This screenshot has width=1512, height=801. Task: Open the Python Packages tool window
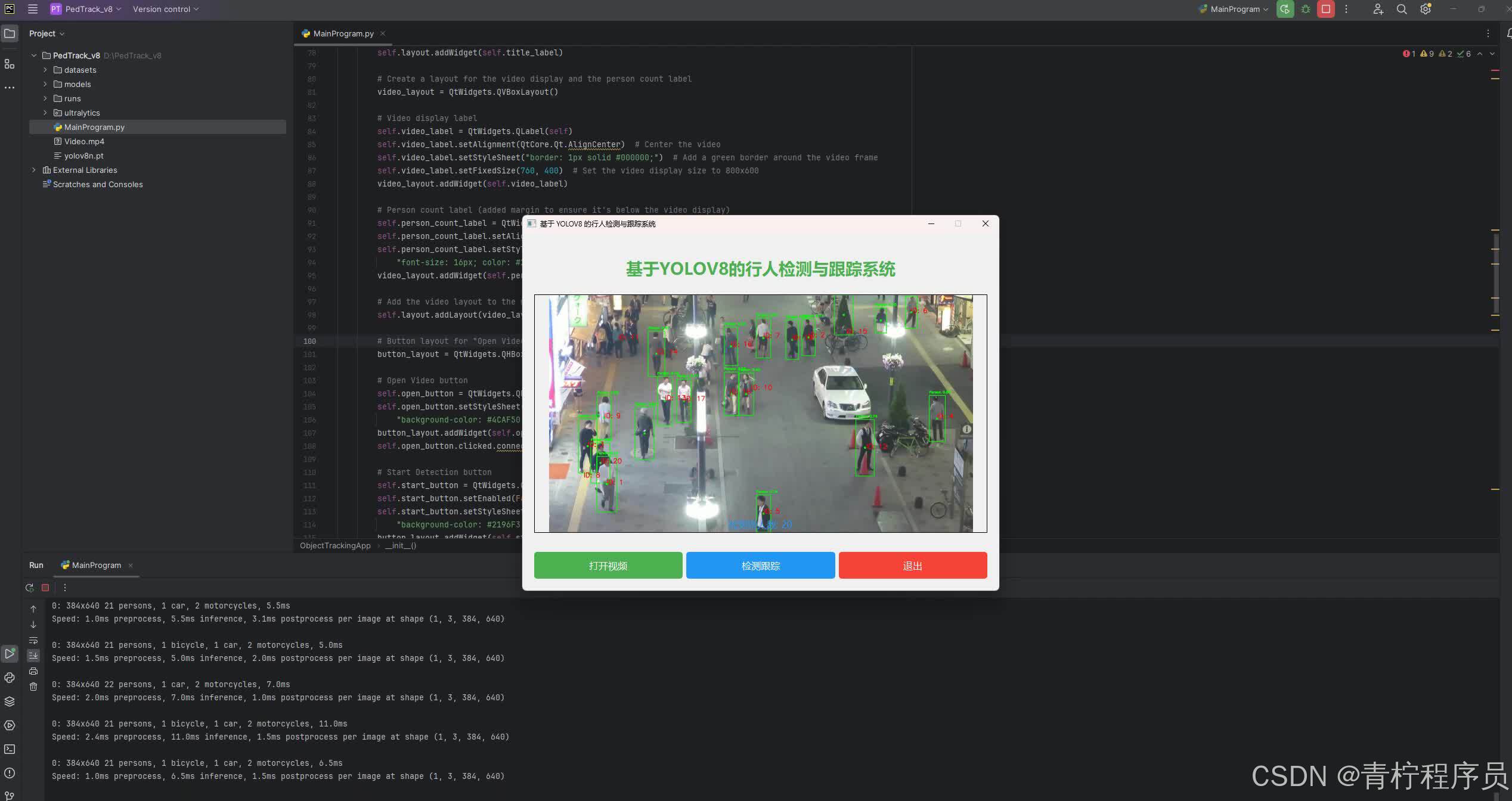click(x=10, y=701)
